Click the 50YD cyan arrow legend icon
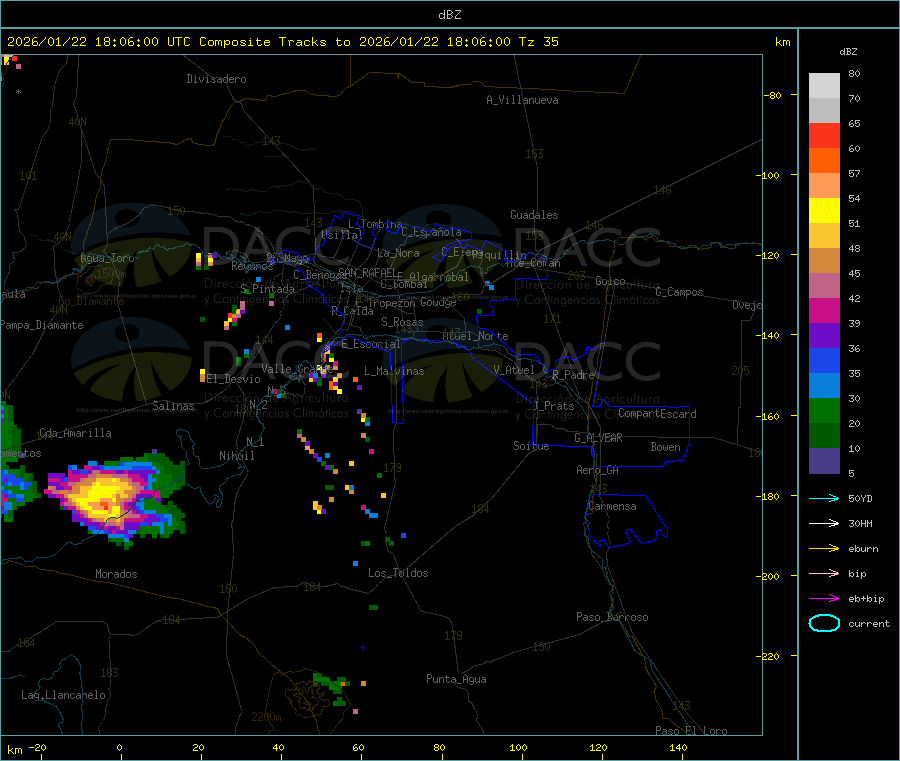The image size is (900, 761). tap(824, 498)
